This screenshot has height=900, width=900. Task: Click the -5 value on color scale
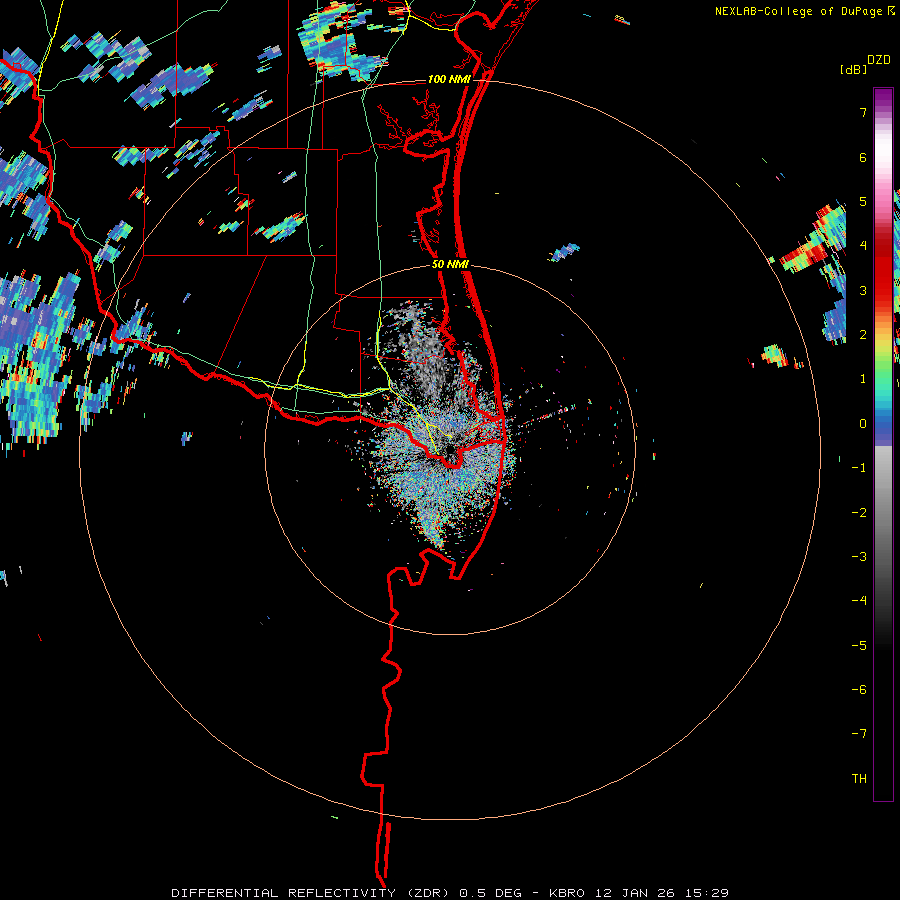[859, 646]
